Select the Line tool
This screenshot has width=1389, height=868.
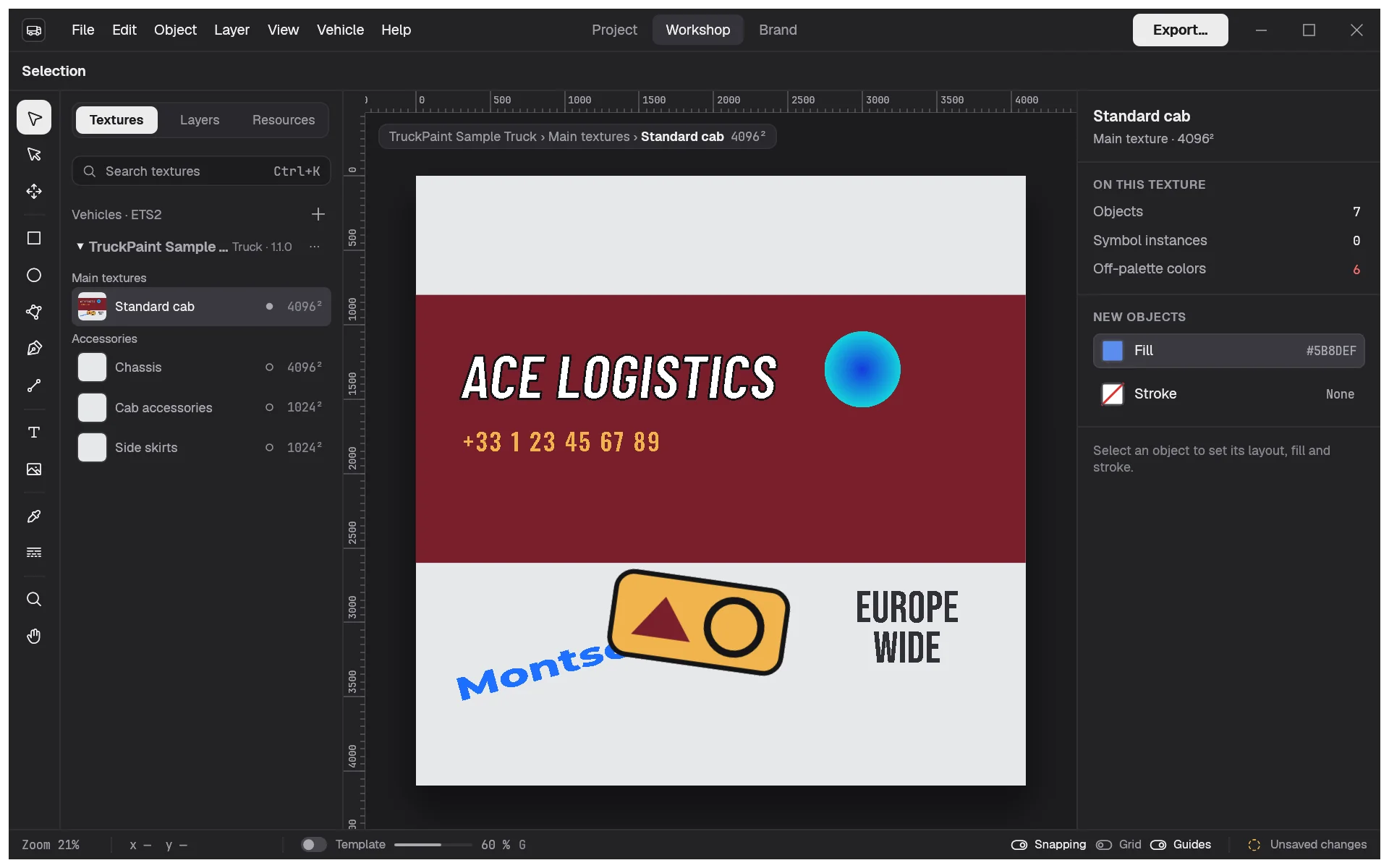pos(34,386)
